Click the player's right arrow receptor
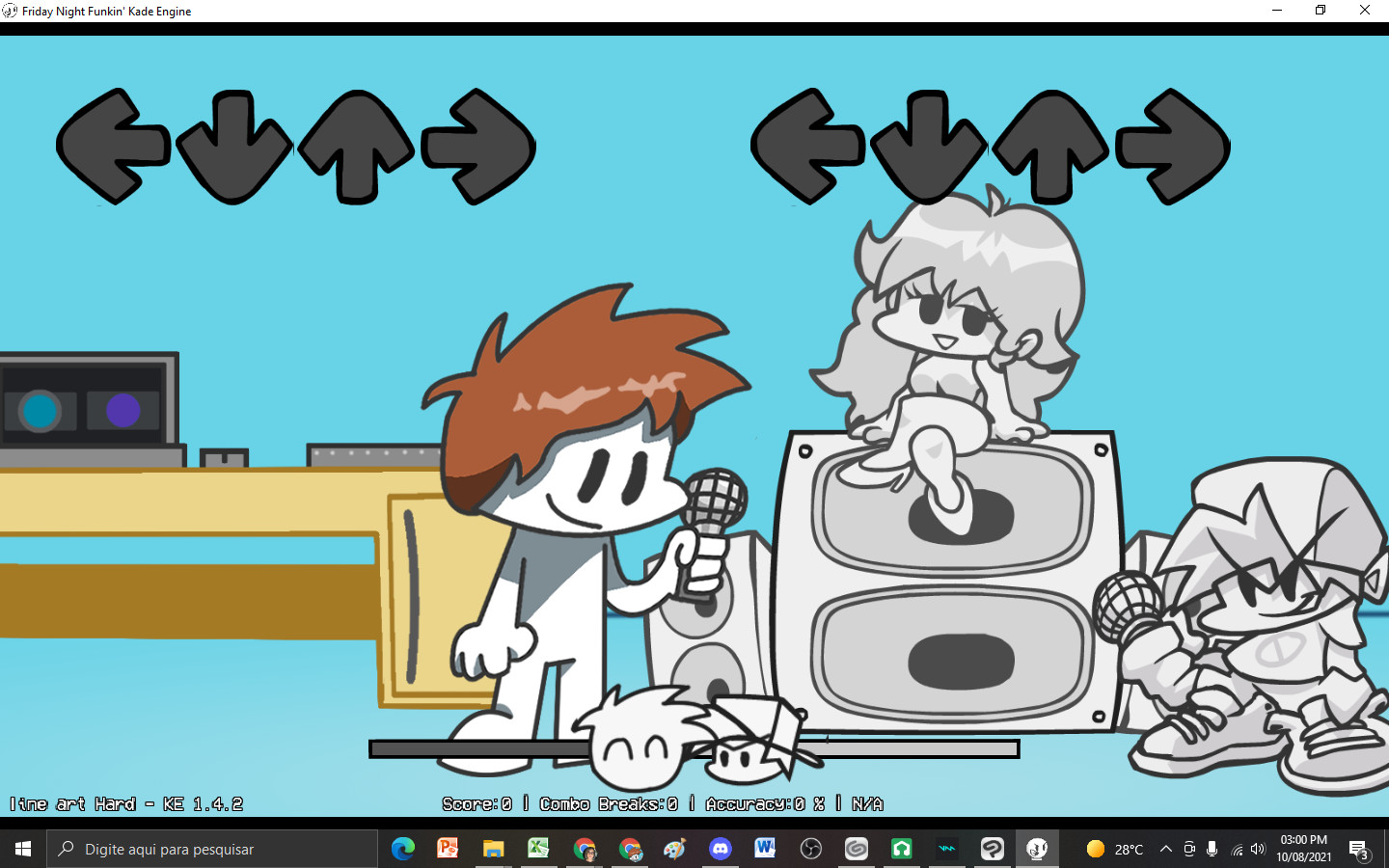This screenshot has height=868, width=1389. pyautogui.click(x=1173, y=147)
